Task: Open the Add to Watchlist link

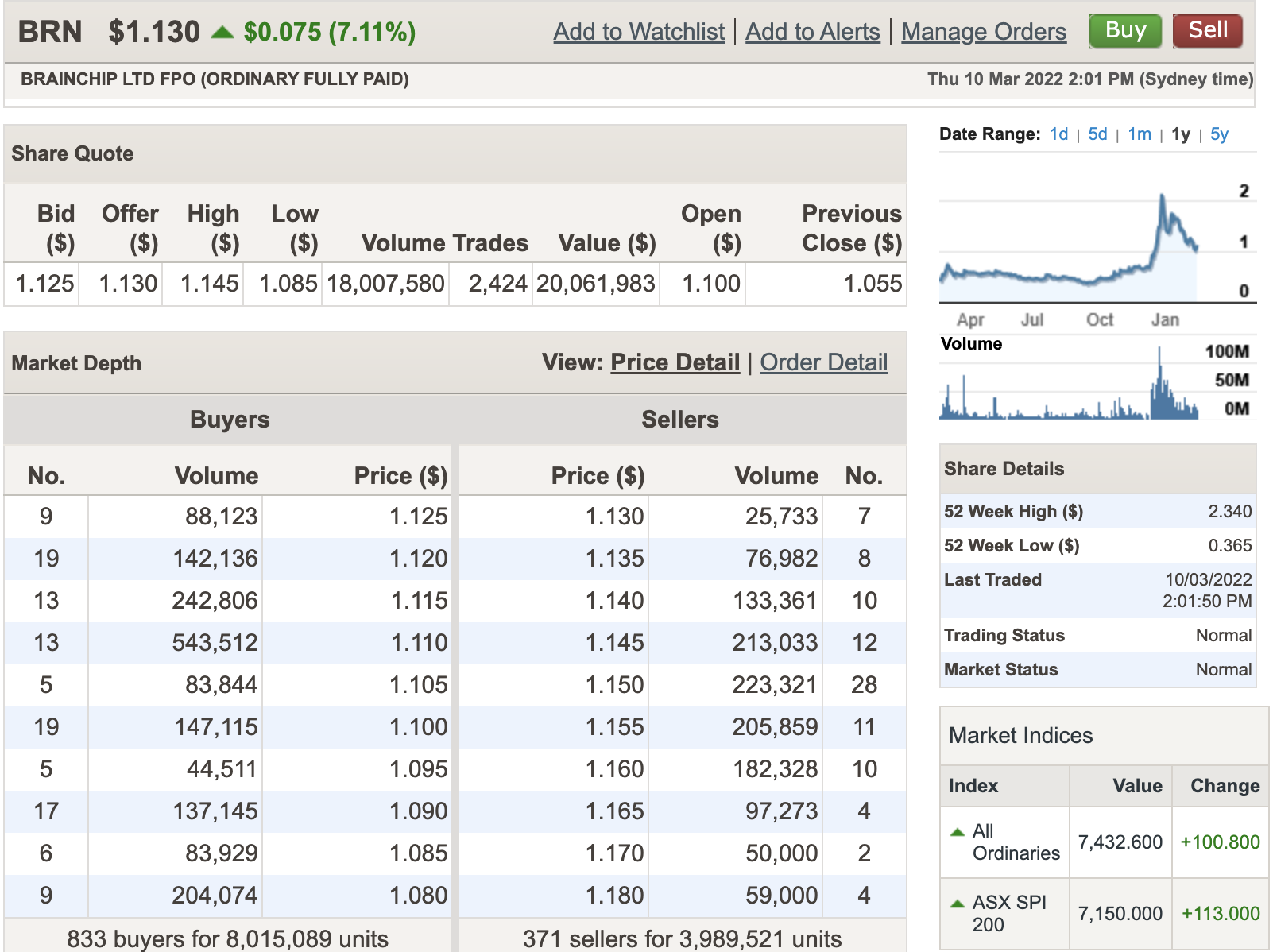Action: [639, 32]
